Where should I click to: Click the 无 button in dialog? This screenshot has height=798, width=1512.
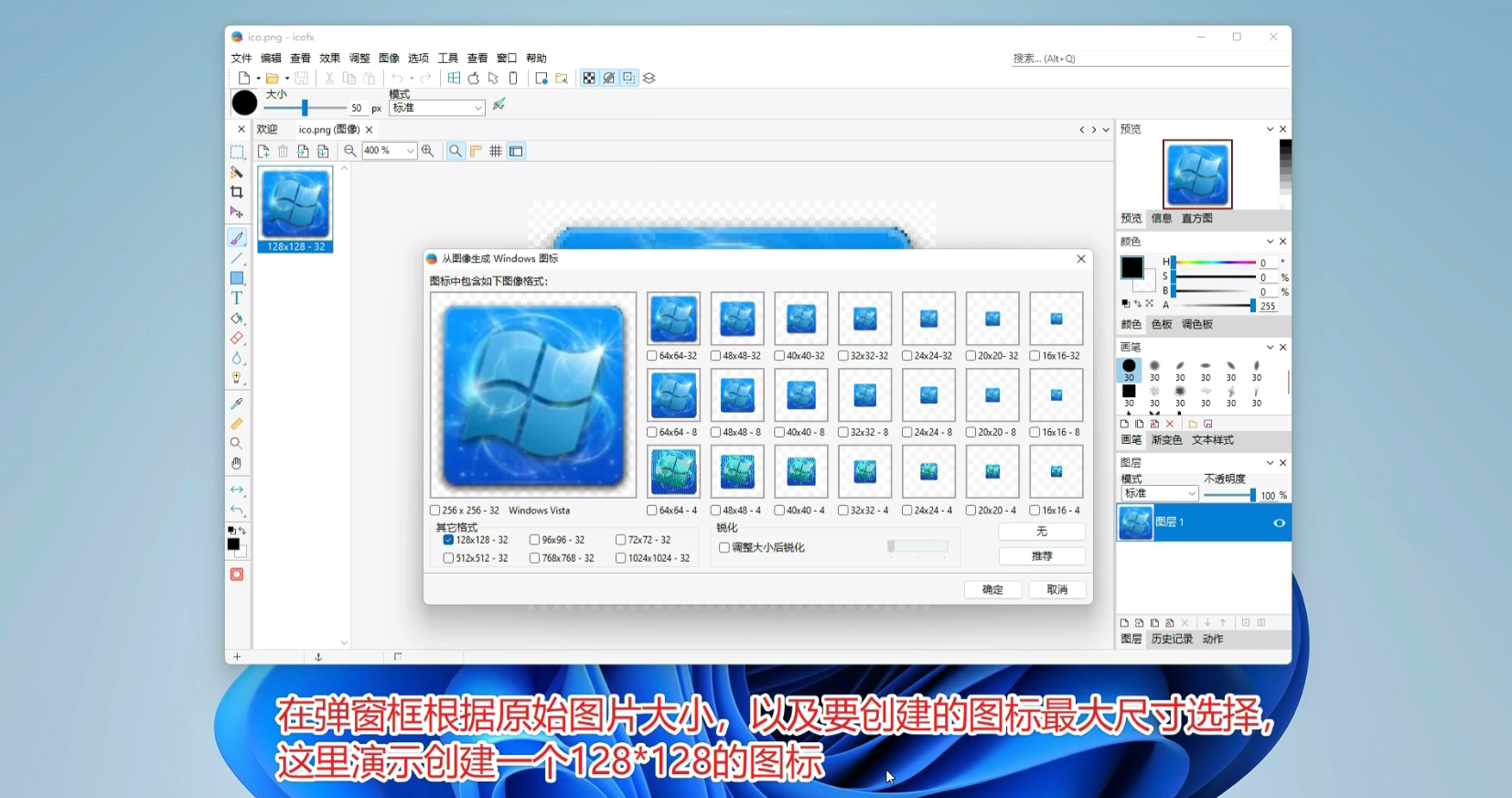pos(1042,532)
